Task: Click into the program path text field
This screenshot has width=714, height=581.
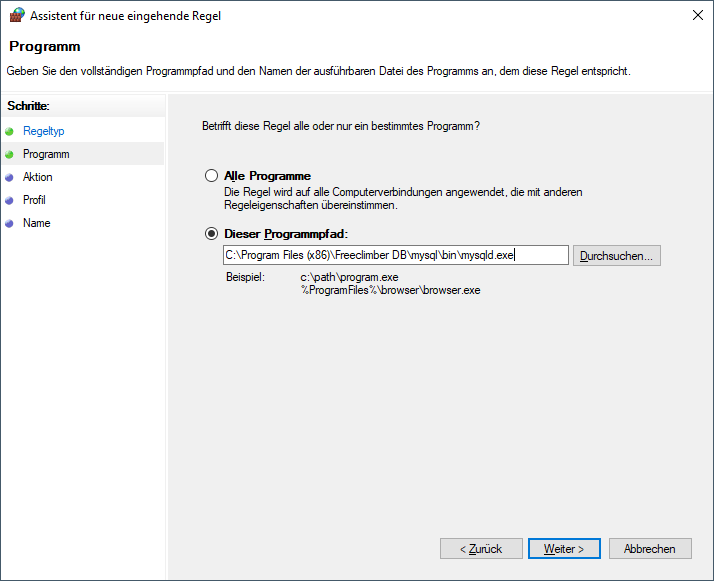Action: point(395,255)
